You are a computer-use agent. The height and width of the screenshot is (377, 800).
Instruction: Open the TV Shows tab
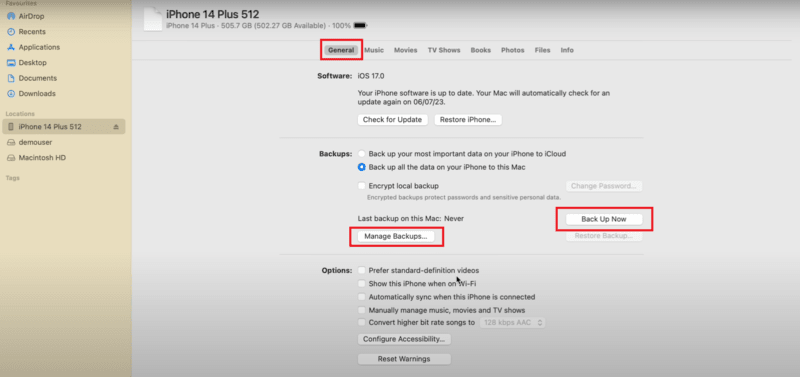[444, 50]
